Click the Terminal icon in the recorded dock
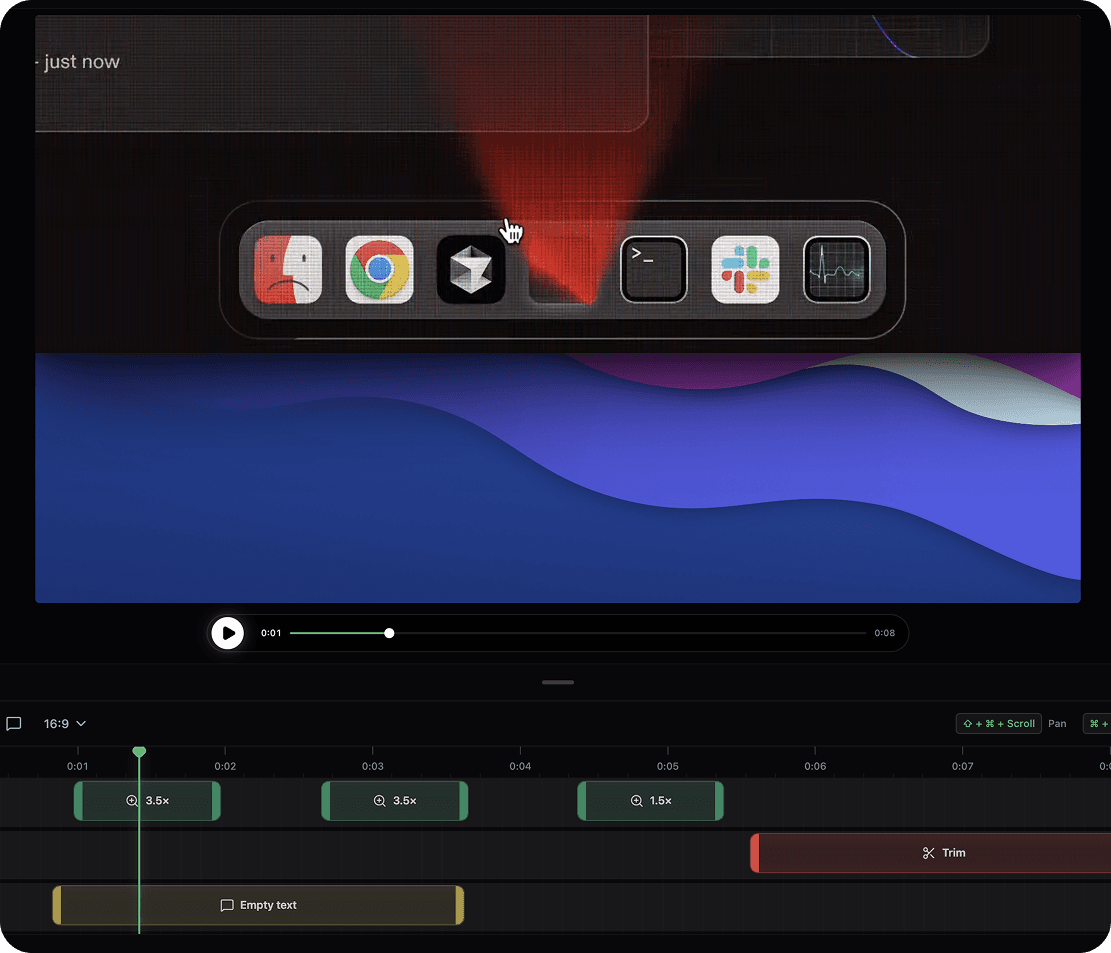The image size is (1111, 953). point(654,269)
